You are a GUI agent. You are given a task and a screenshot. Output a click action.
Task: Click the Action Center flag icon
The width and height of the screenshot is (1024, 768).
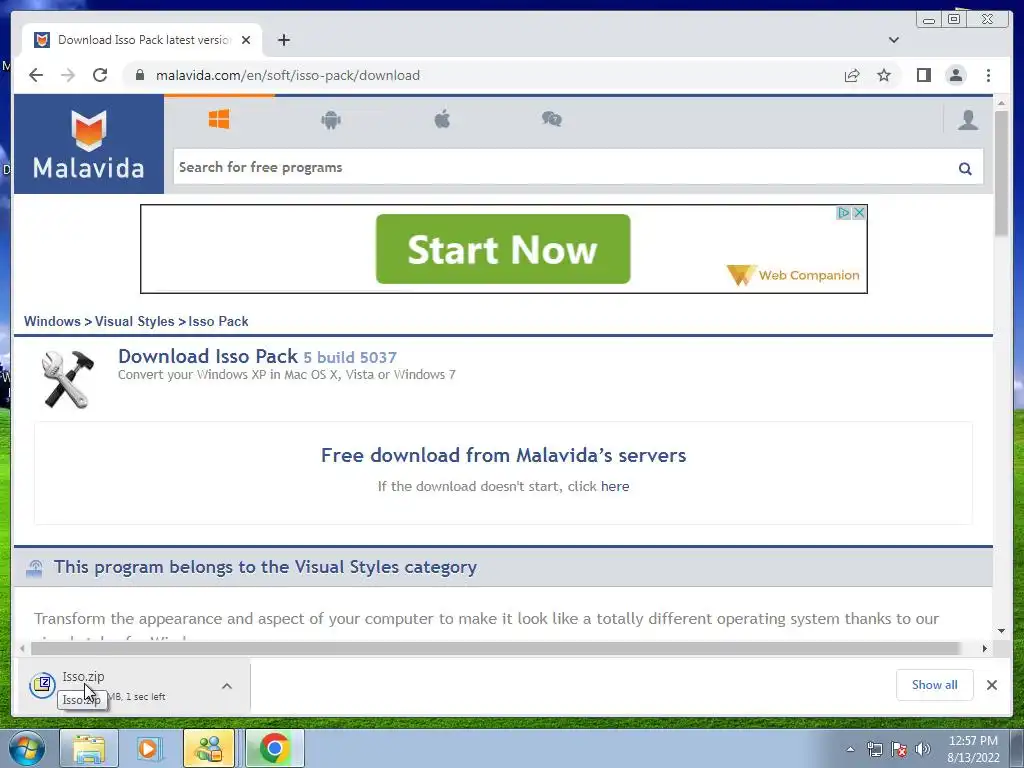coord(899,749)
